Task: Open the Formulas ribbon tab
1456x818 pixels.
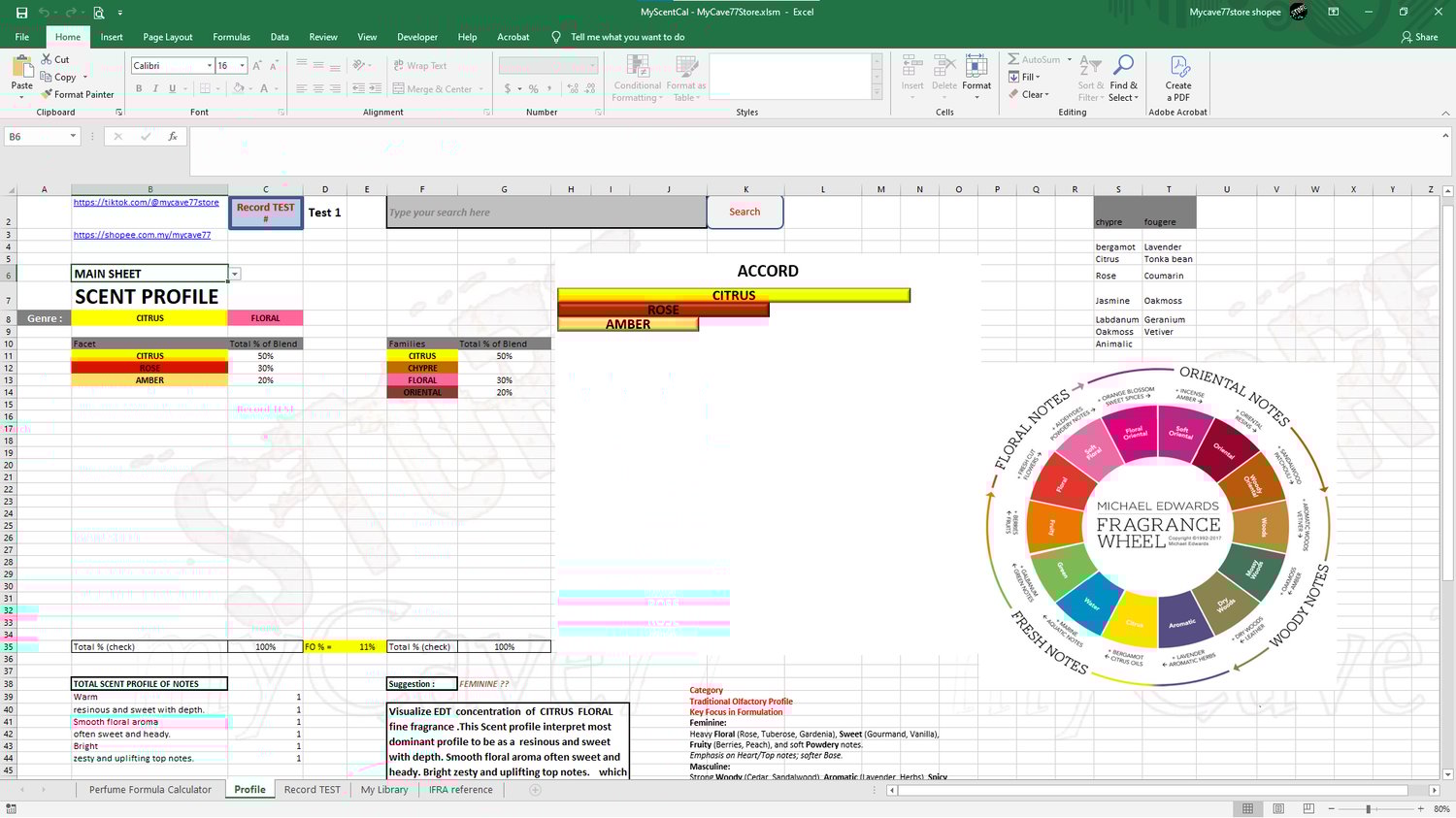Action: pyautogui.click(x=231, y=37)
